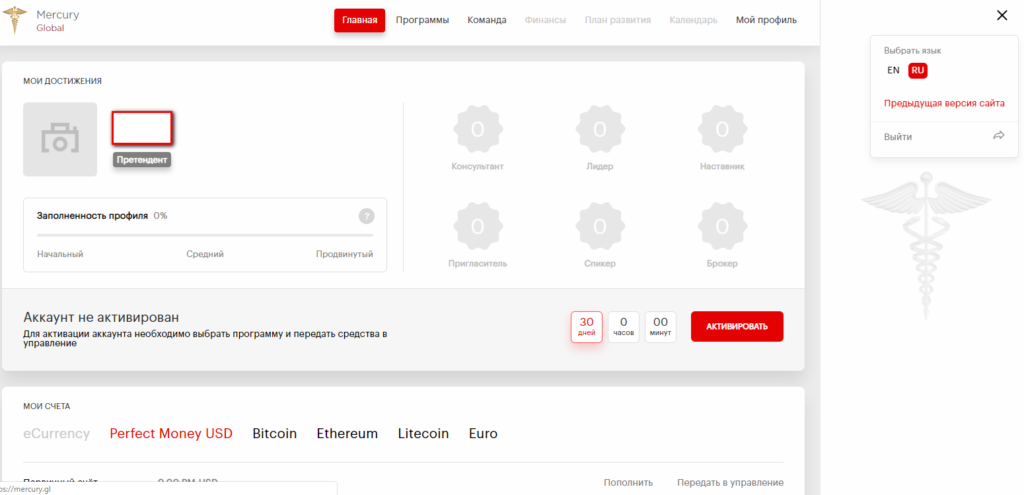This screenshot has width=1024, height=495.
Task: Click the 30 дней countdown box
Action: tap(586, 327)
